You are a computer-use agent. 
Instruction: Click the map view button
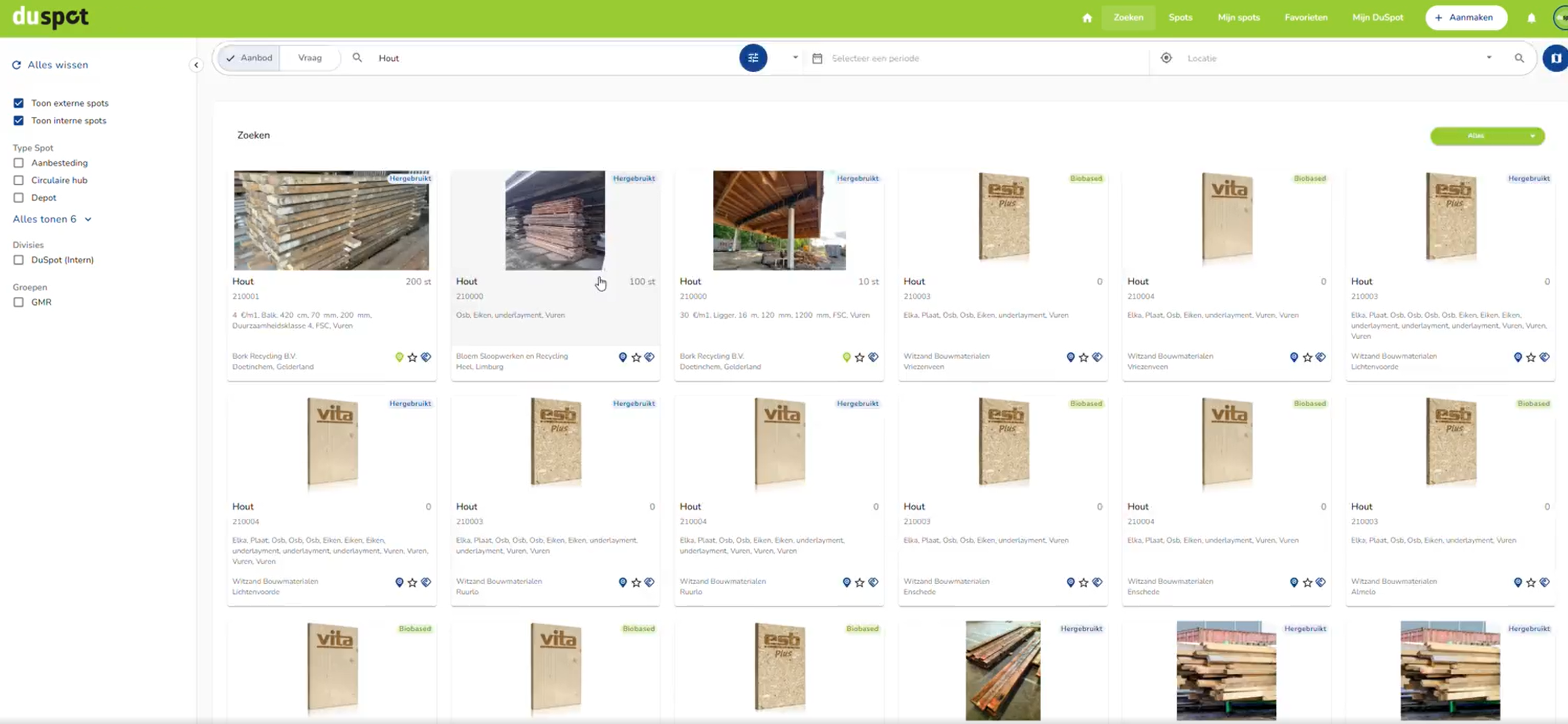(1555, 59)
